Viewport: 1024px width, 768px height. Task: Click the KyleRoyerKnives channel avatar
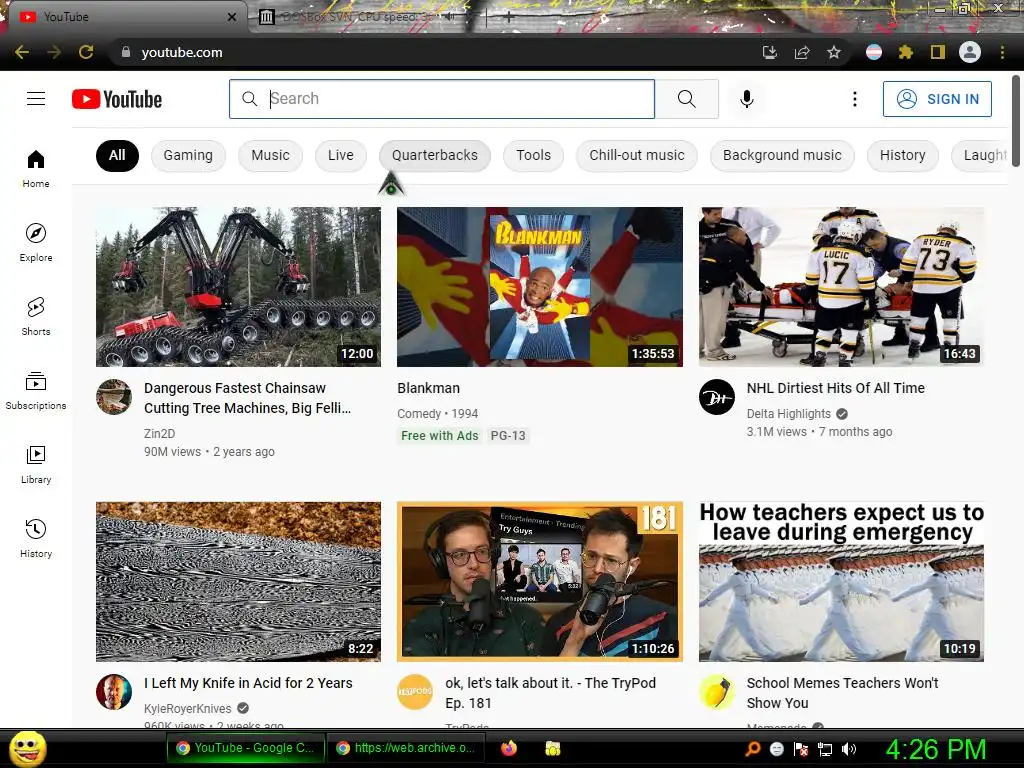[114, 692]
